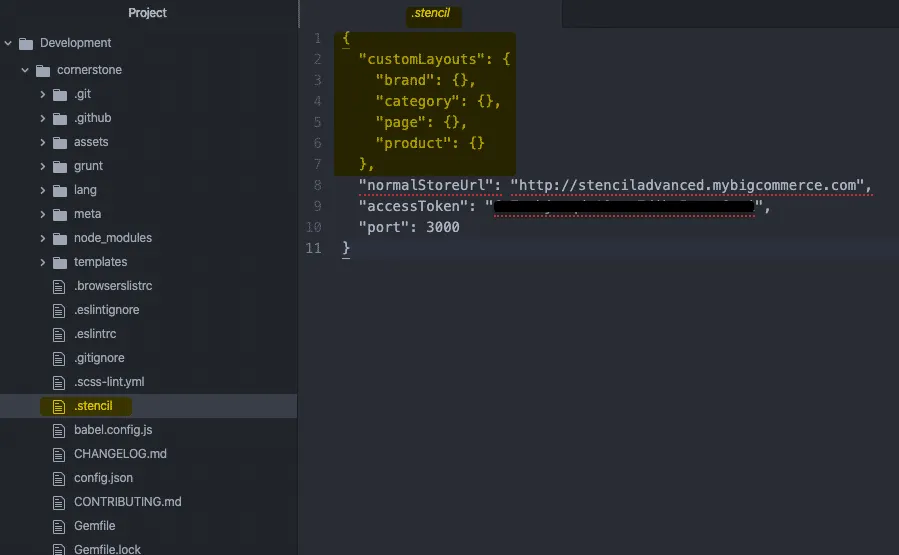Expand the node_modules folder chevron
Viewport: 899px width, 555px height.
[42, 238]
